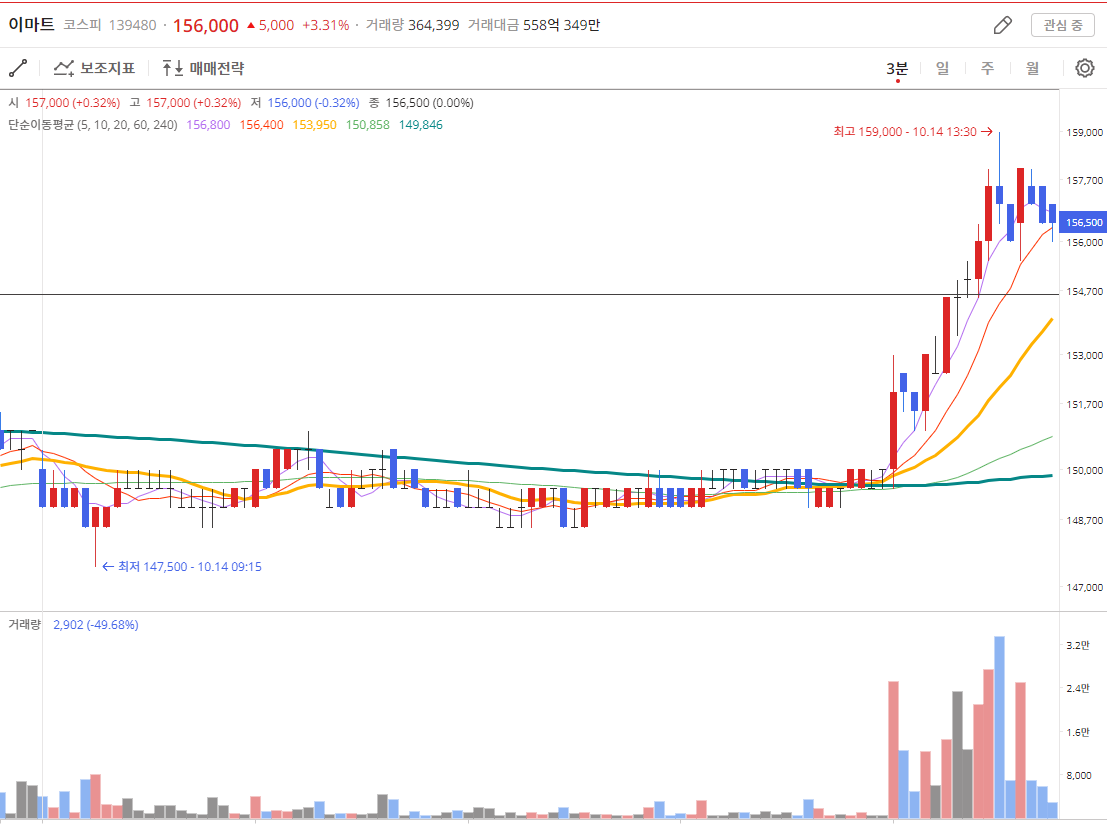The image size is (1107, 828).
Task: Switch to the 3분 chart tab
Action: pos(897,68)
